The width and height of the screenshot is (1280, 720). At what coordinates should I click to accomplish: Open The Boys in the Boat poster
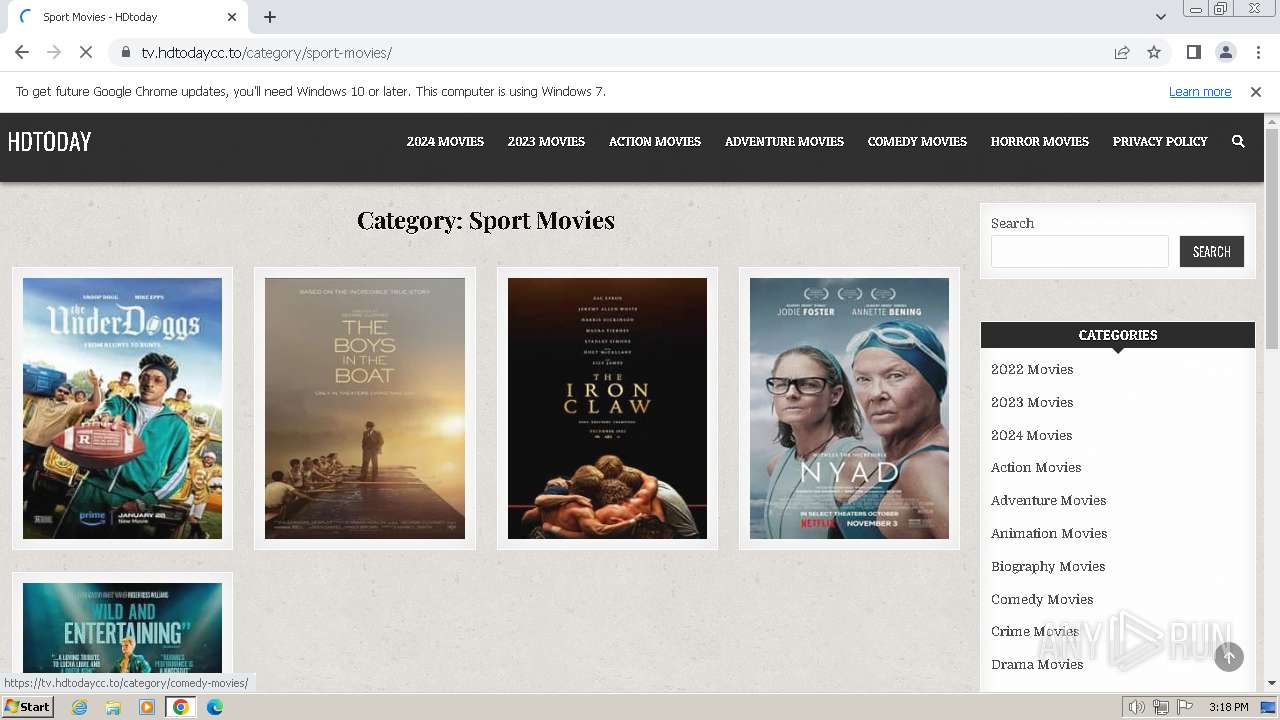coord(365,408)
